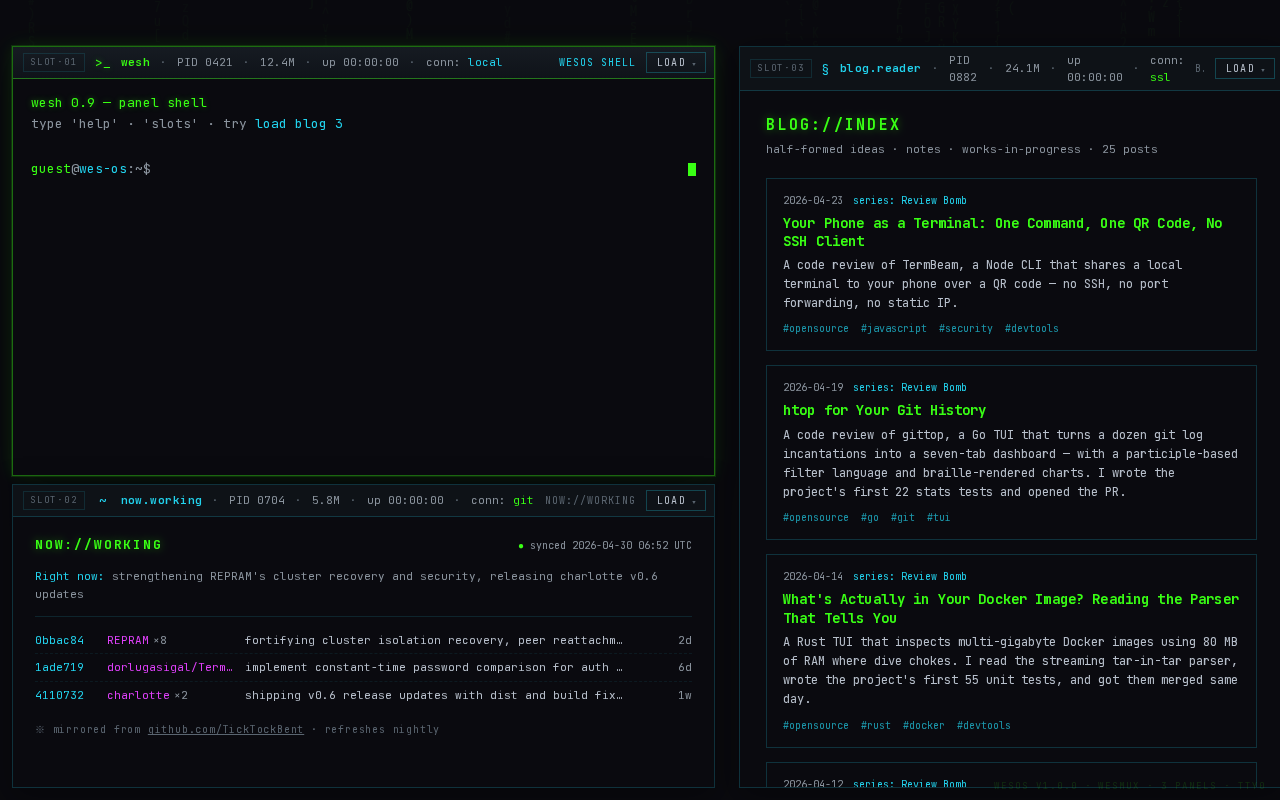Open github.com/TickTockBent link

click(x=226, y=730)
